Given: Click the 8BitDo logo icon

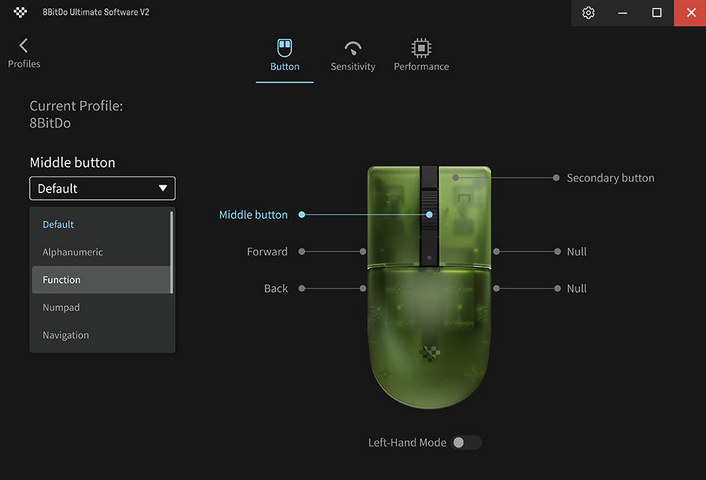Looking at the screenshot, I should pyautogui.click(x=20, y=13).
